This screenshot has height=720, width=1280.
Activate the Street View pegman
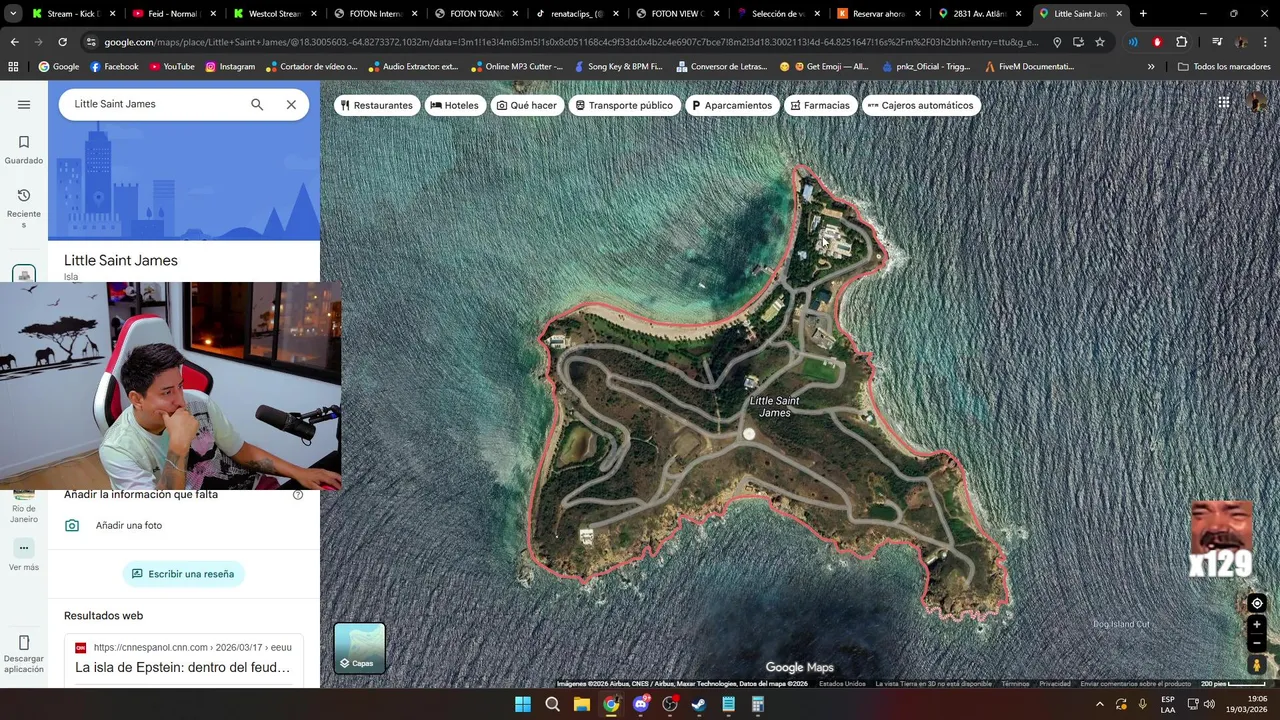1257,665
